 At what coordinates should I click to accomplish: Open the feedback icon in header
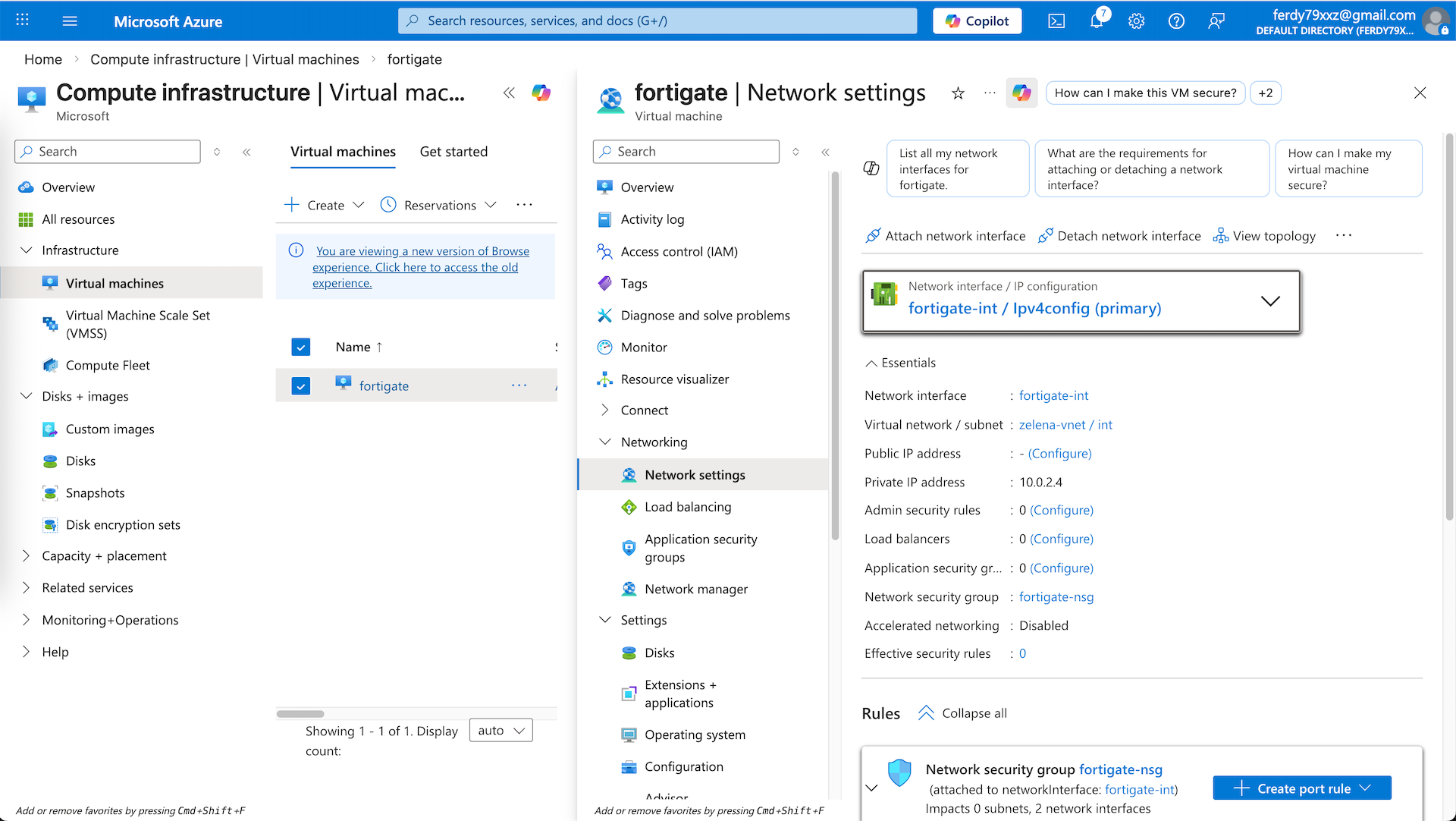pyautogui.click(x=1216, y=21)
